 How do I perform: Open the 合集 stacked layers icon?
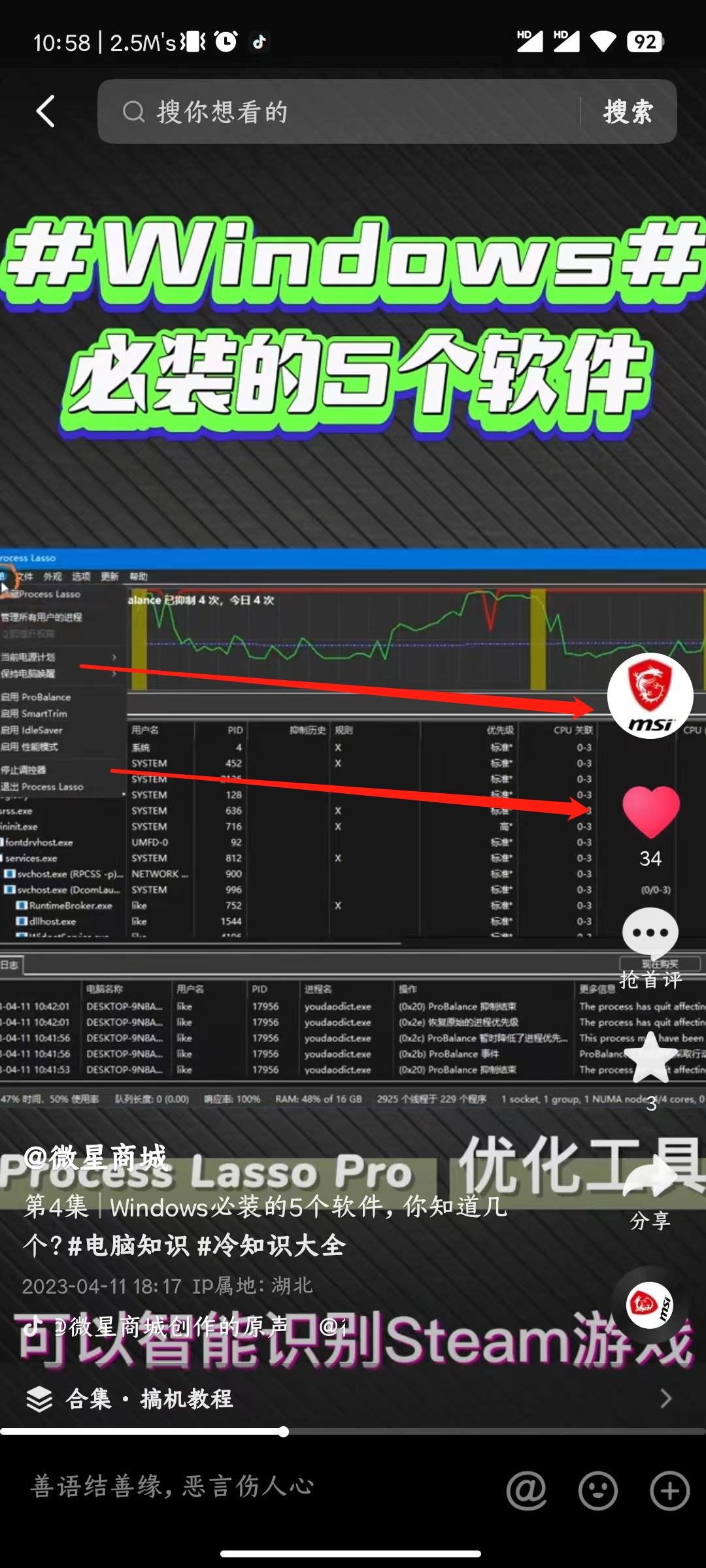tap(39, 1399)
